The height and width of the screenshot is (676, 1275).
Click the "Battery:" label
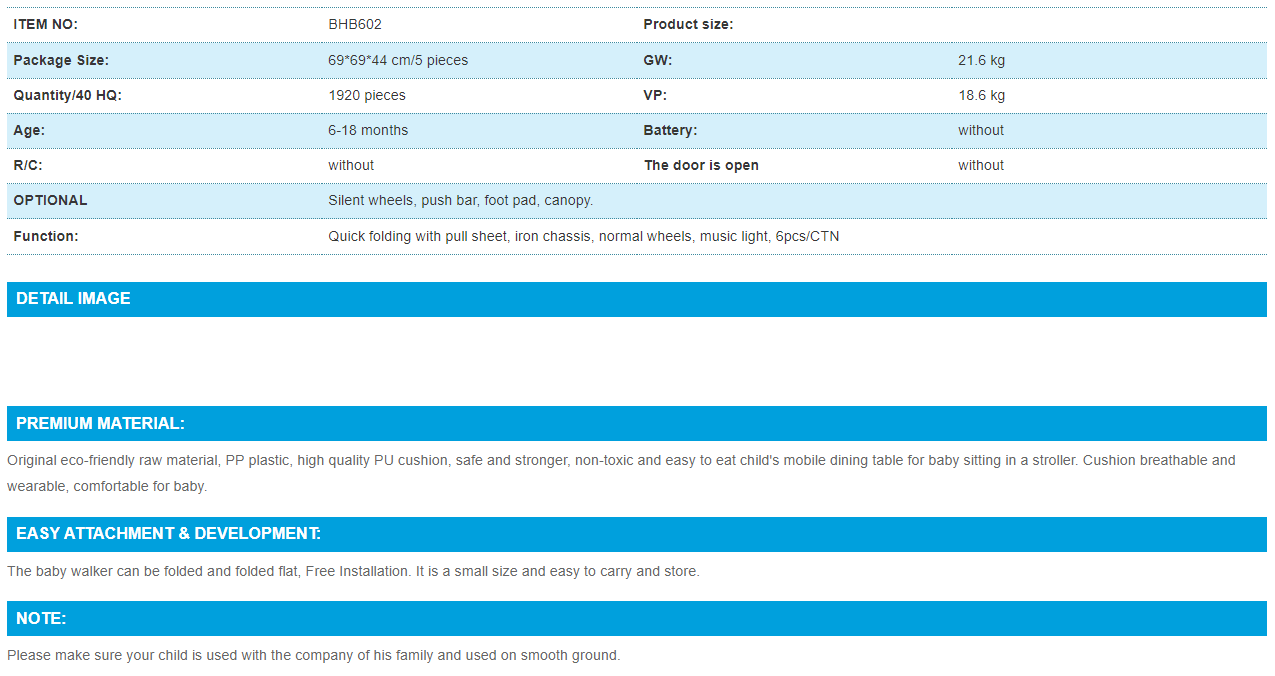tap(670, 130)
